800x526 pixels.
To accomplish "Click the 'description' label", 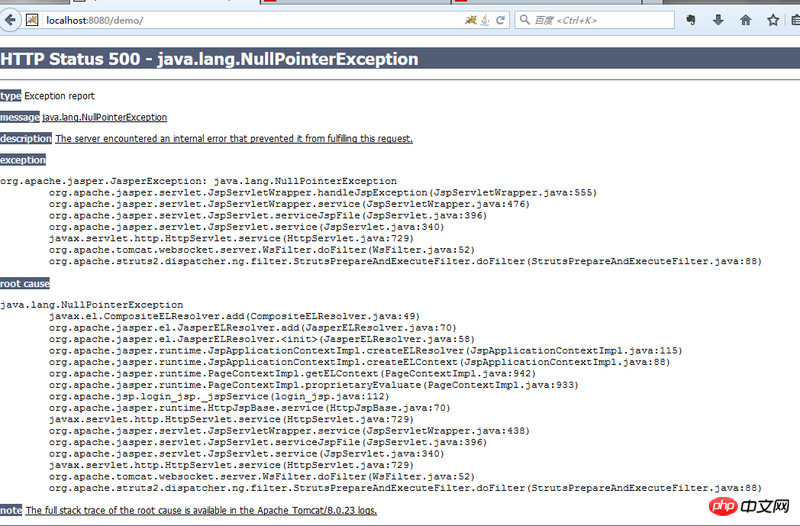I will click(26, 139).
